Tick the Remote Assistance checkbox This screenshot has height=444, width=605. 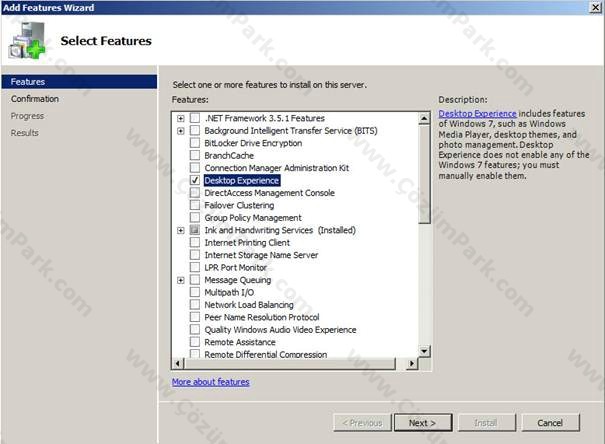click(195, 342)
